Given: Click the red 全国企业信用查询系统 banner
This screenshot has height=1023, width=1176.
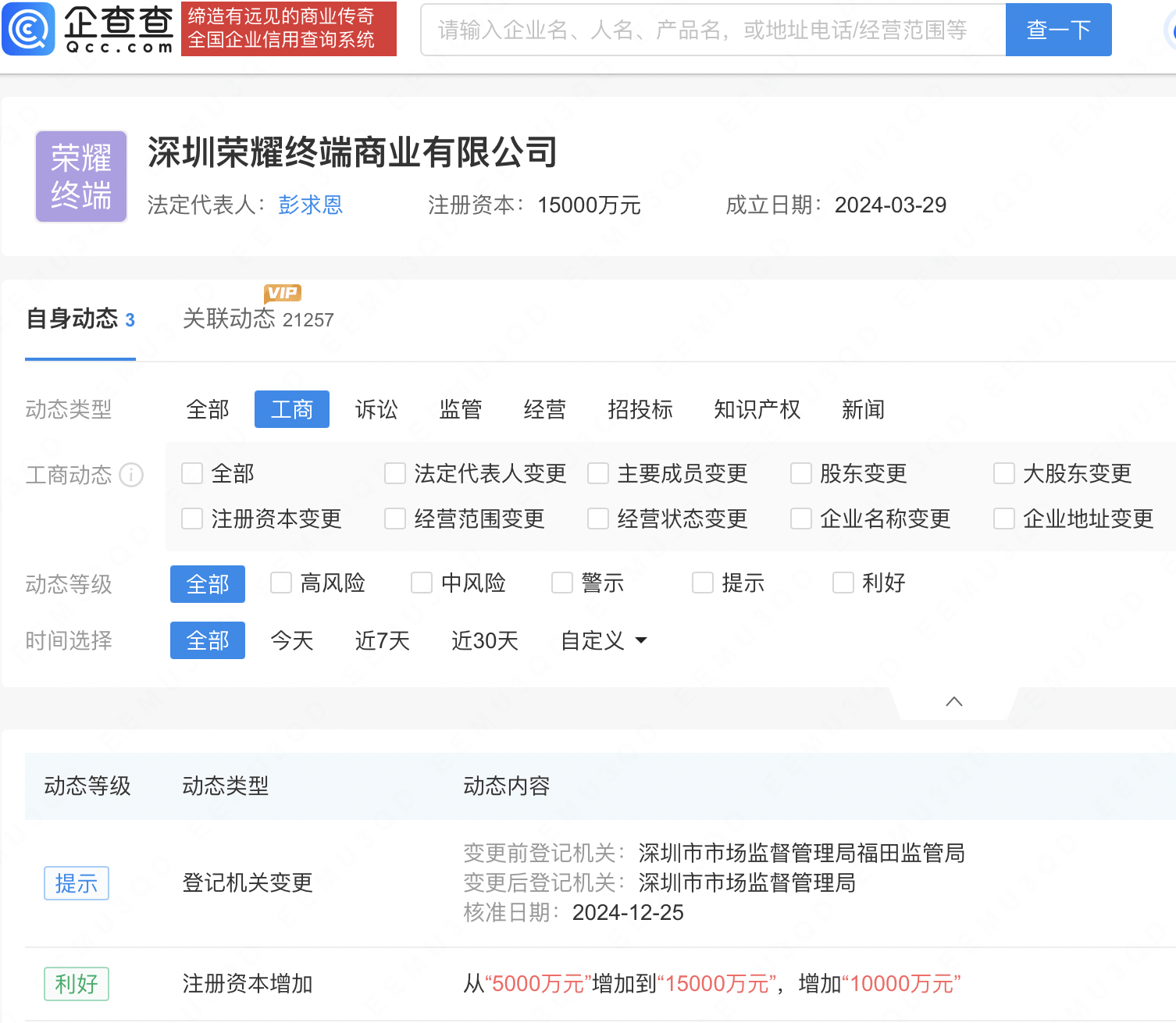Looking at the screenshot, I should coord(289,29).
